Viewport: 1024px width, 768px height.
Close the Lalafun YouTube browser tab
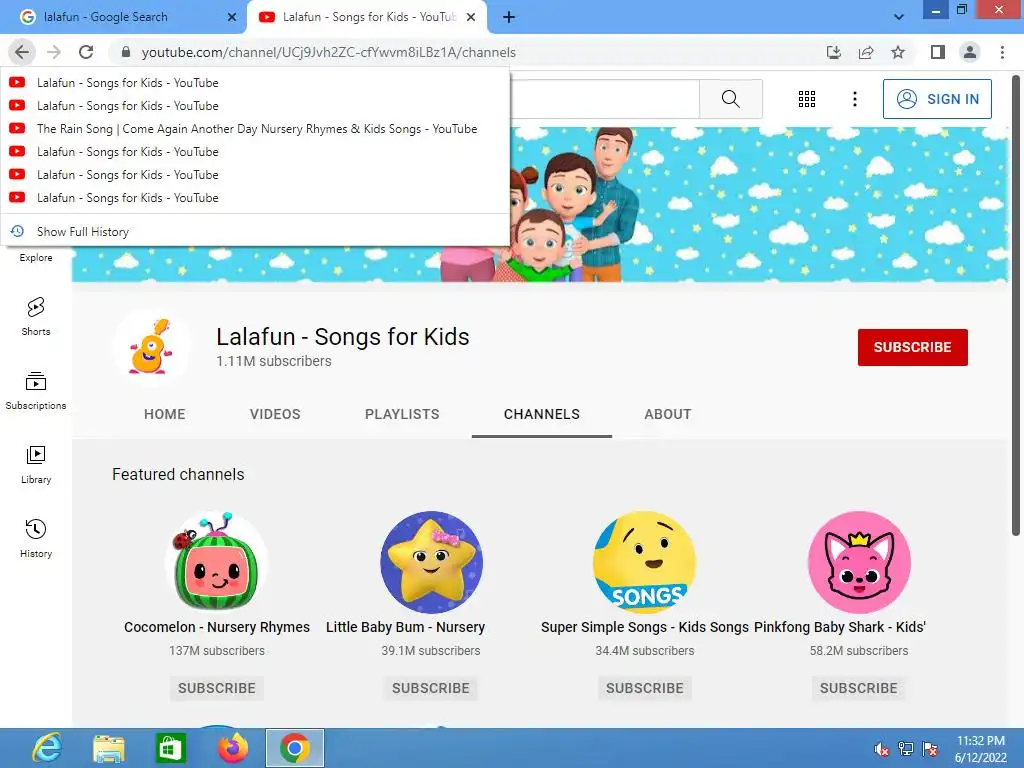(471, 17)
